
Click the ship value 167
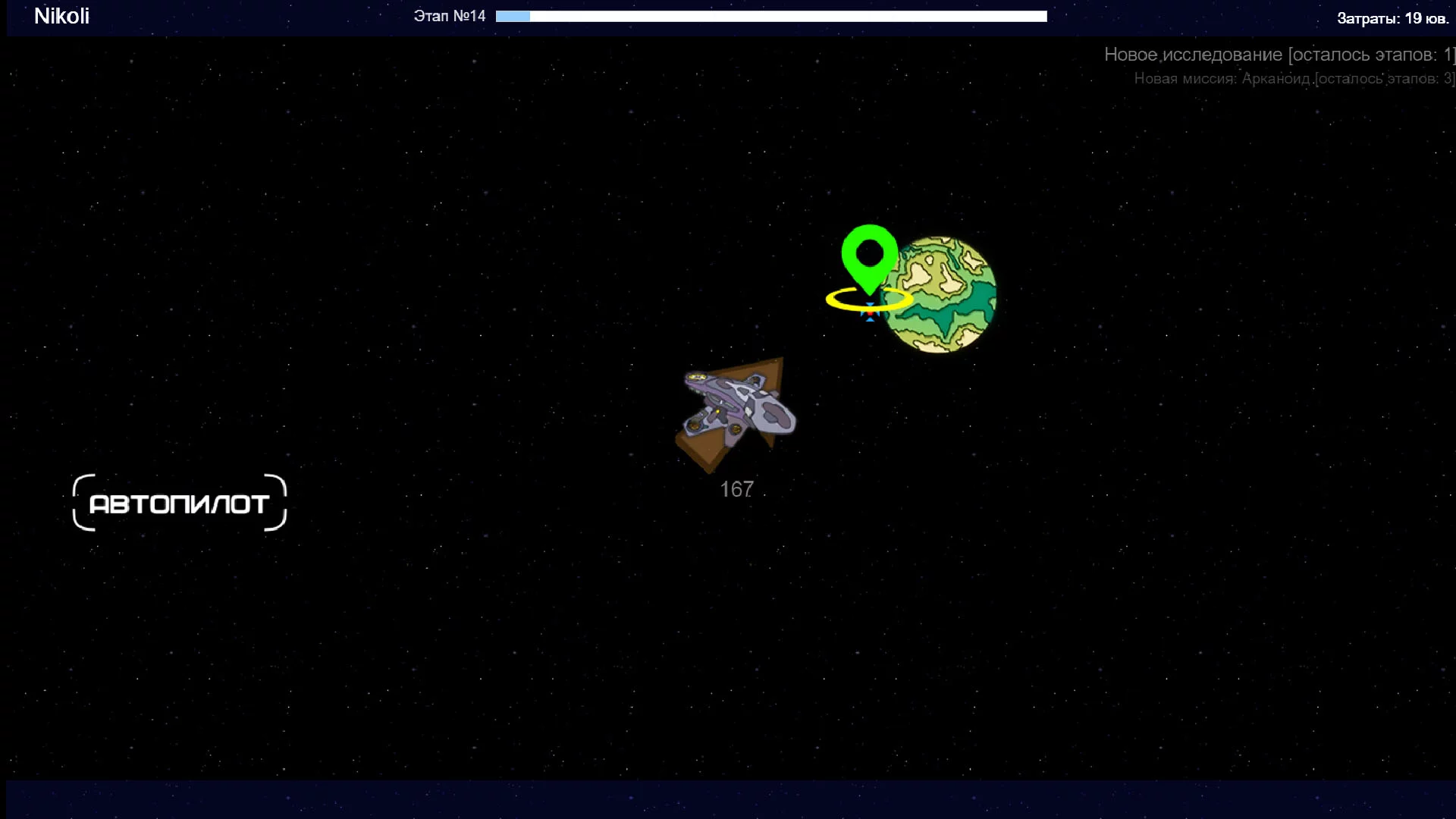coord(736,489)
